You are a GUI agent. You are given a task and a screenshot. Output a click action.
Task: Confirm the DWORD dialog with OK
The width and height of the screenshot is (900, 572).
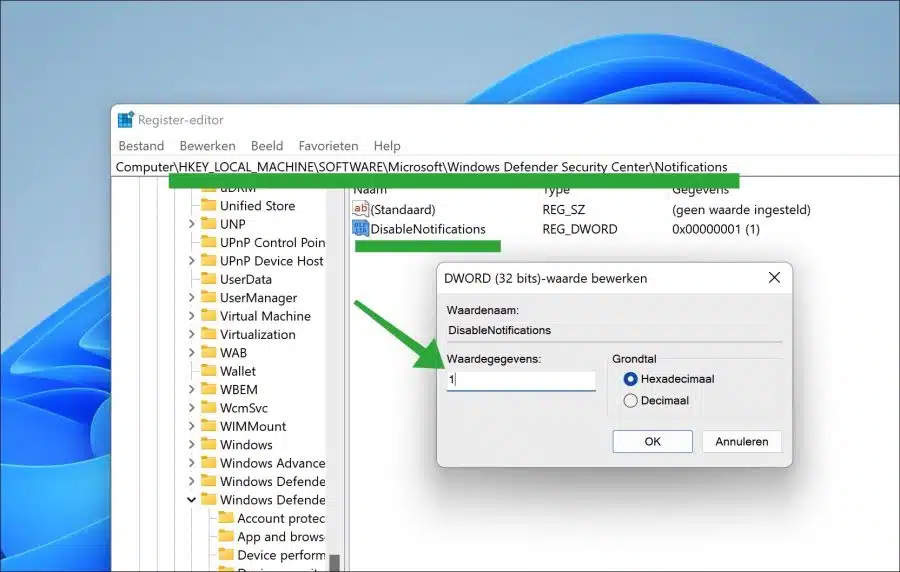click(x=652, y=441)
